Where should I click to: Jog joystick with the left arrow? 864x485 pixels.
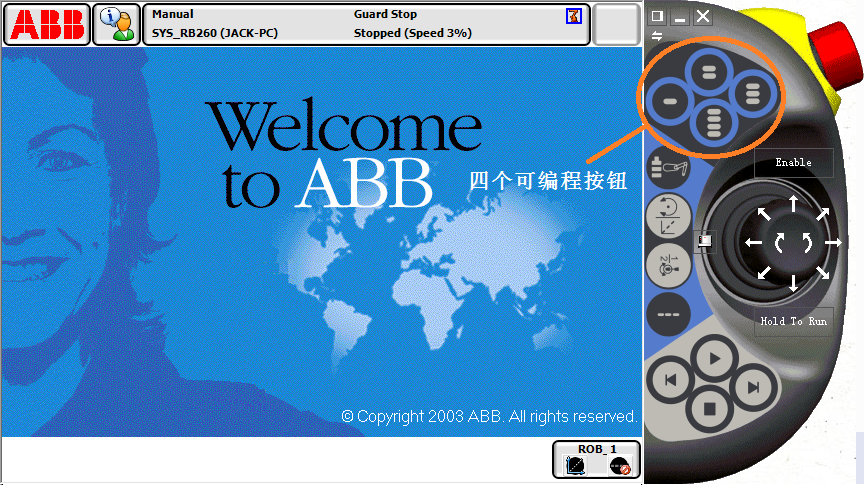click(x=753, y=242)
